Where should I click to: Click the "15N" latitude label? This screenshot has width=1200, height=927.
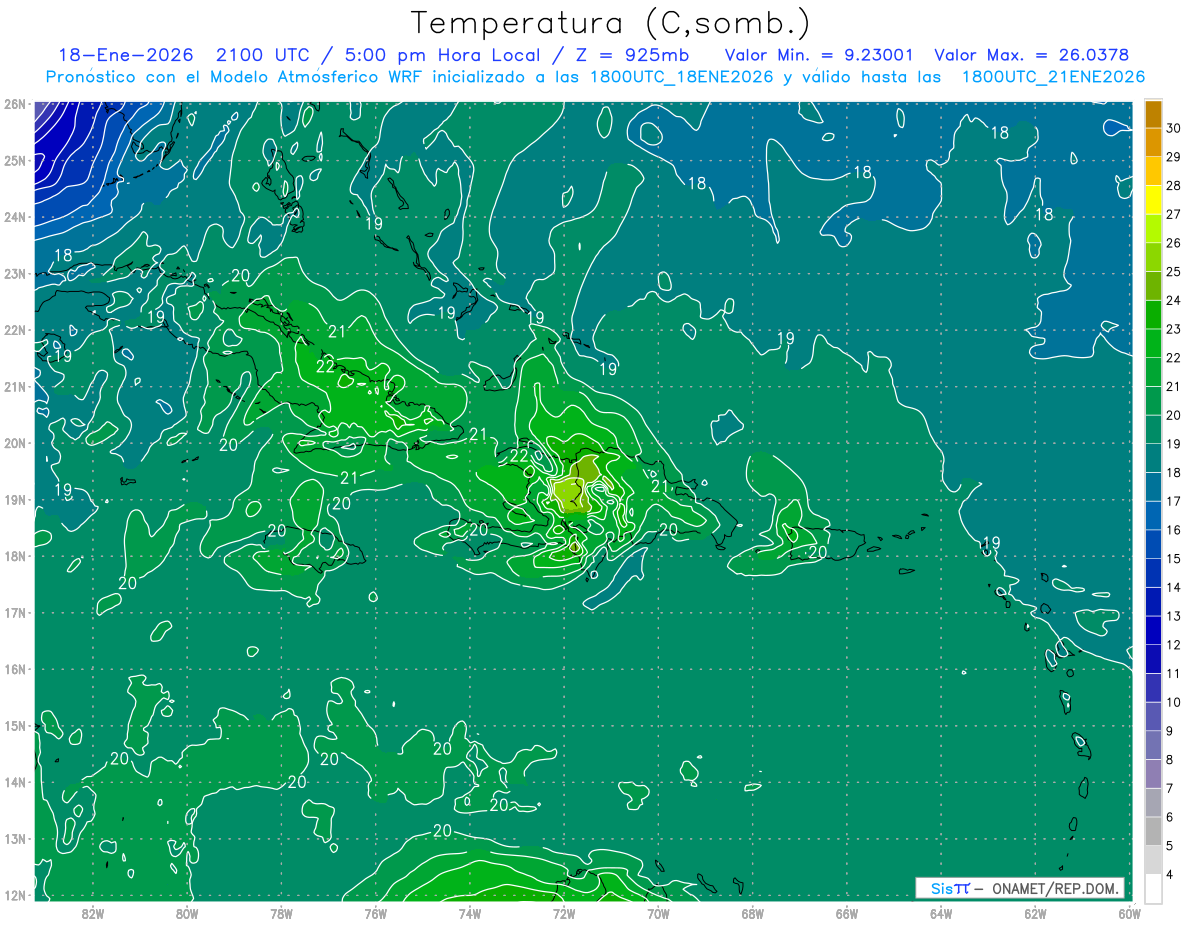pos(15,725)
